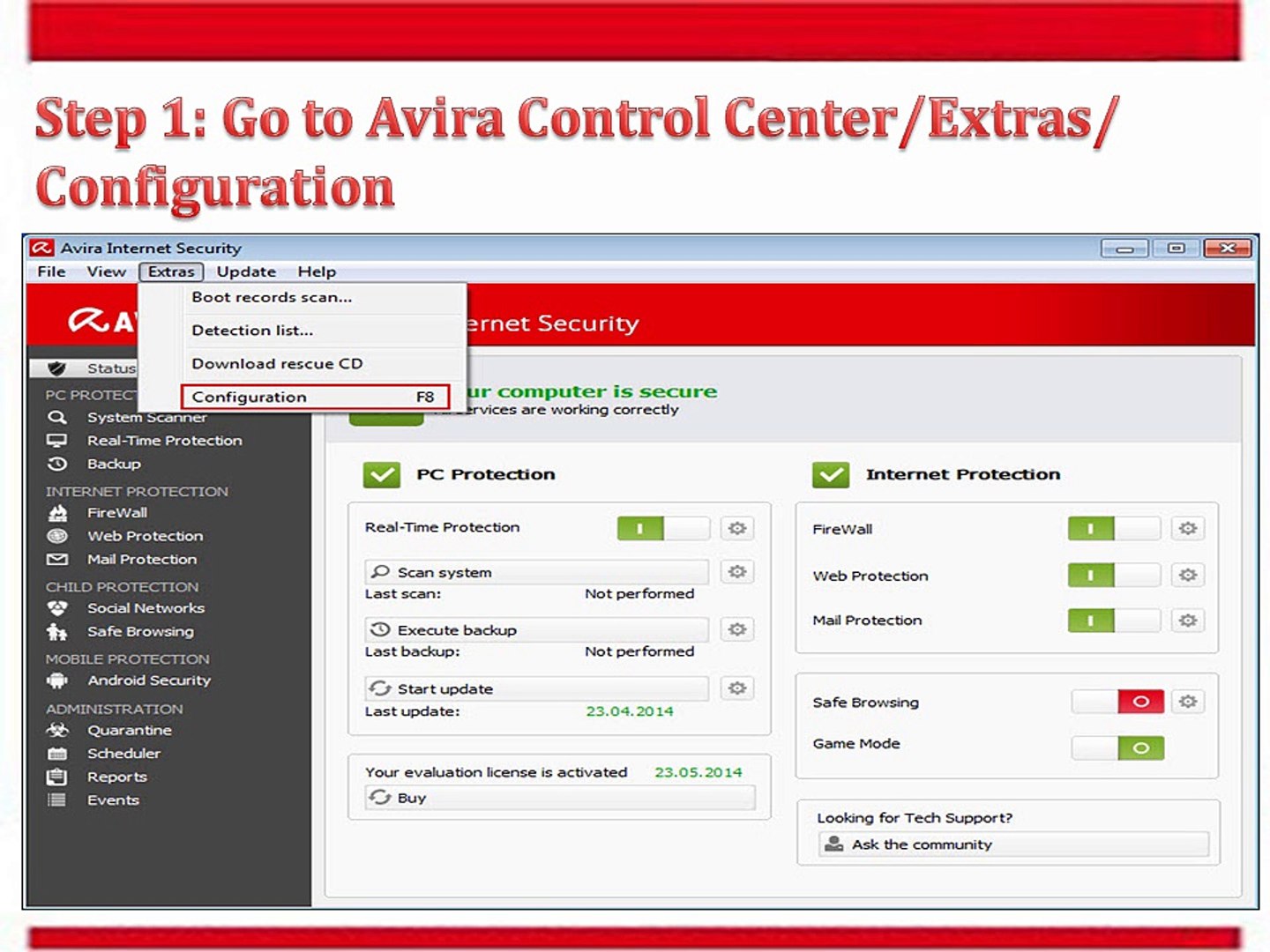This screenshot has height=952, width=1270.
Task: Select Social Networks in sidebar
Action: click(x=146, y=608)
